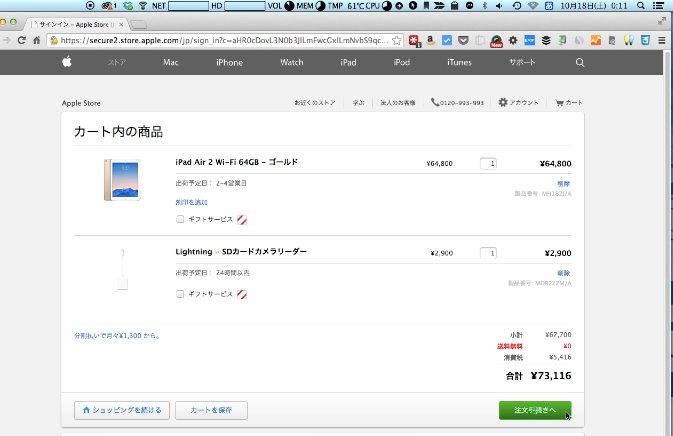This screenshot has height=436, width=673.
Task: Click the settings gear extension icon
Action: [513, 40]
